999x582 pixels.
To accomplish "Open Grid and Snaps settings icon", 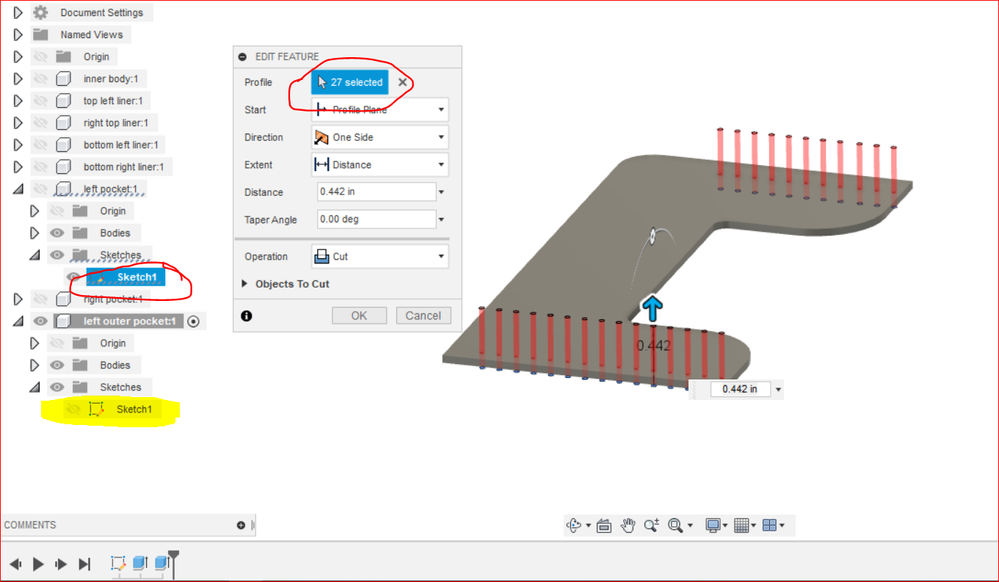I will 741,525.
